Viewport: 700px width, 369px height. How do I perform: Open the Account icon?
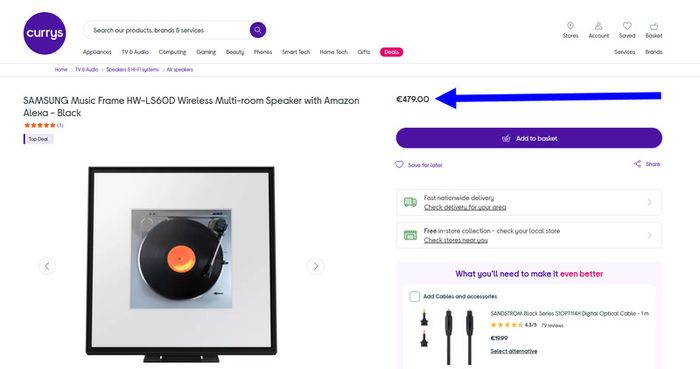tap(598, 26)
